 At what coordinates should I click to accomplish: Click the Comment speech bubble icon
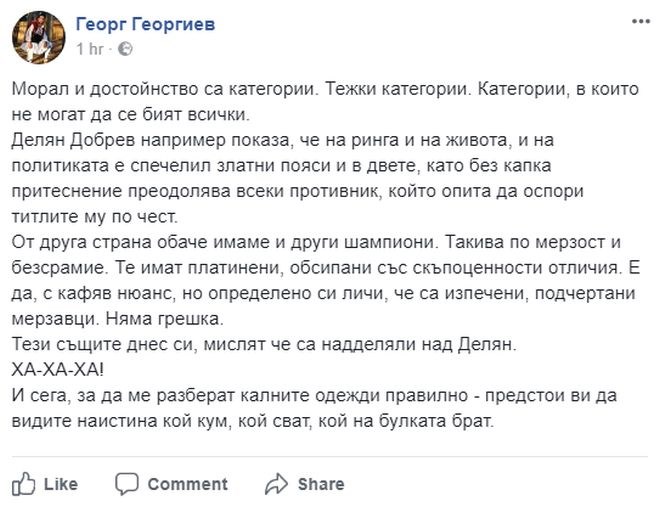127,484
